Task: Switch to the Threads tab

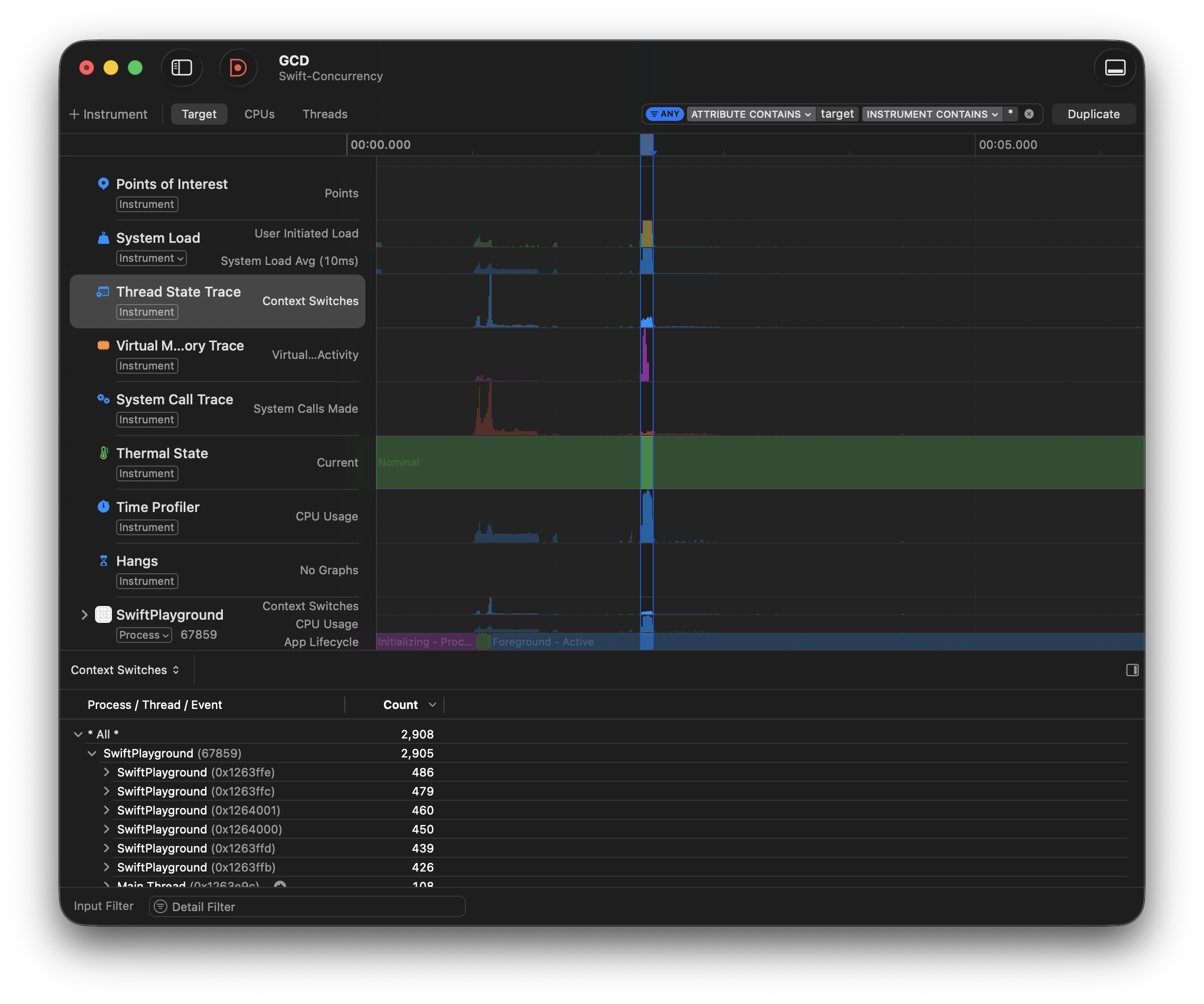Action: [x=325, y=114]
